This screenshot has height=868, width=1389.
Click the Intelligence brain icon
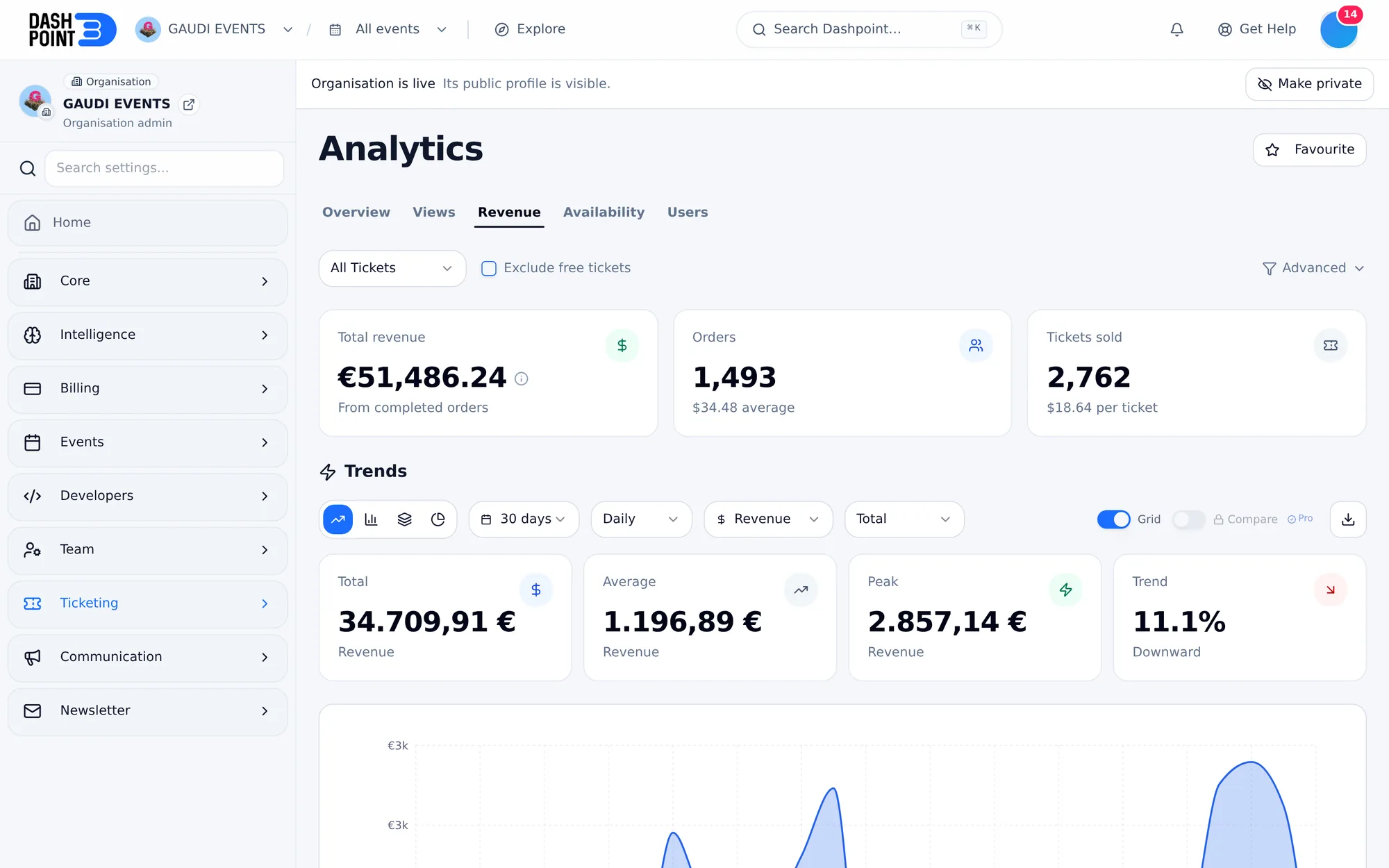tap(33, 335)
